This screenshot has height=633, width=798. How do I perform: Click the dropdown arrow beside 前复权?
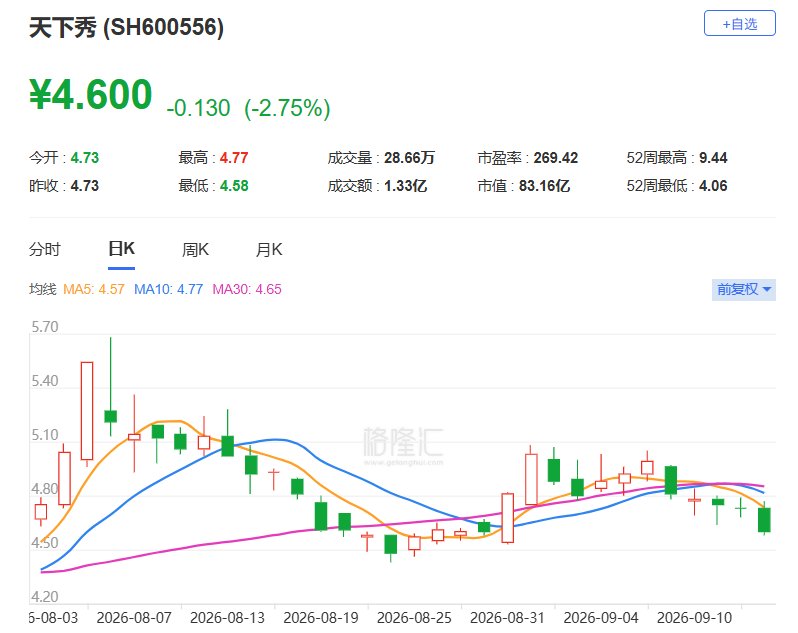click(x=767, y=290)
